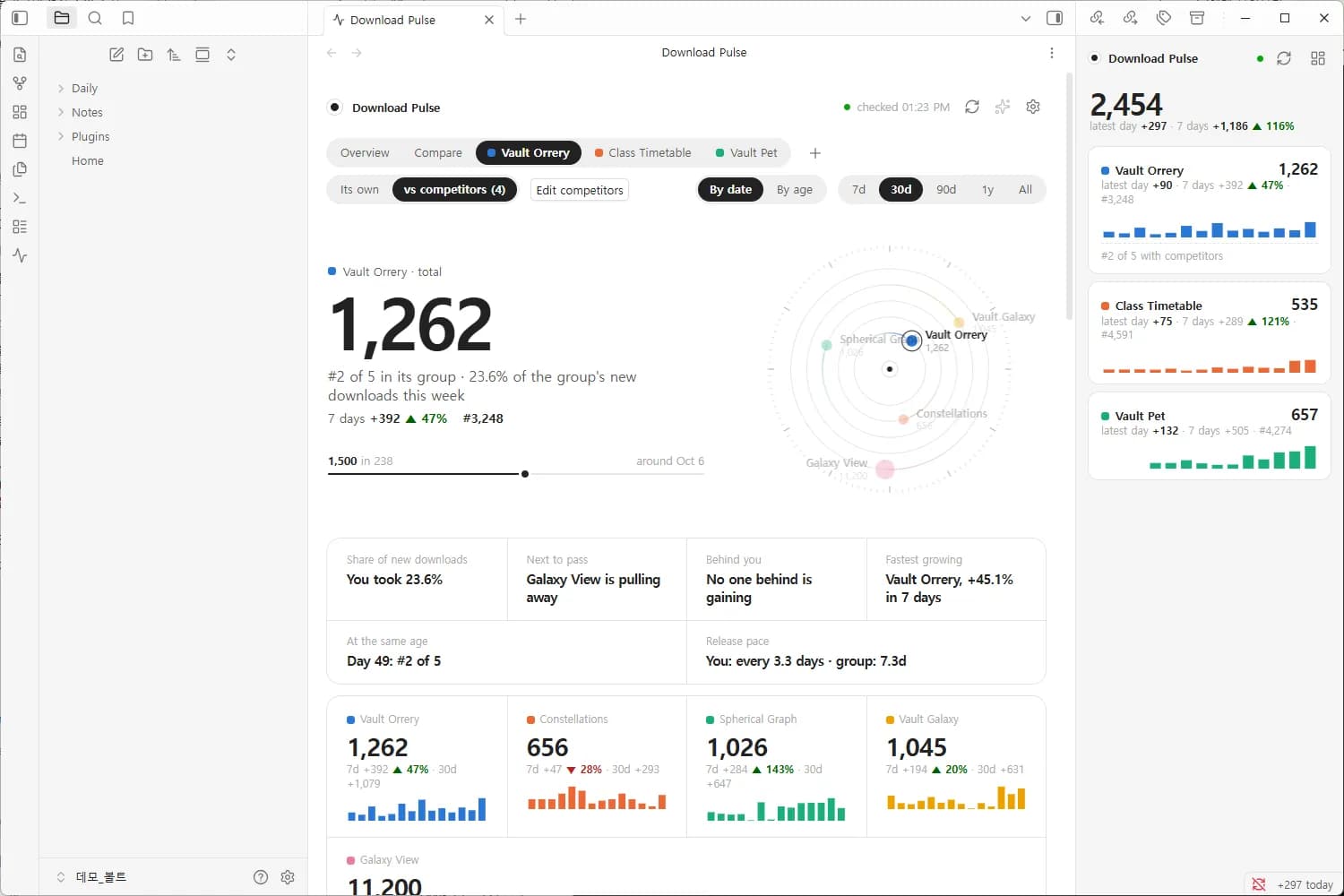This screenshot has width=1344, height=896.
Task: Select the 90d time range
Action: point(946,190)
